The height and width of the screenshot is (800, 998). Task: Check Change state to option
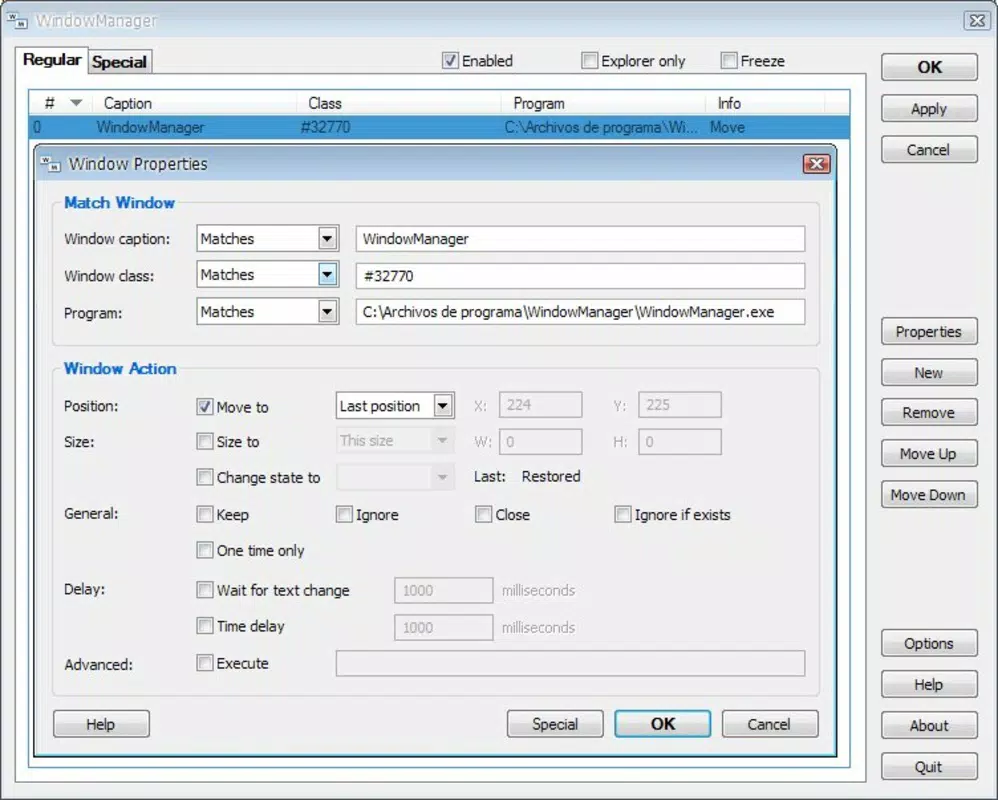pos(204,477)
